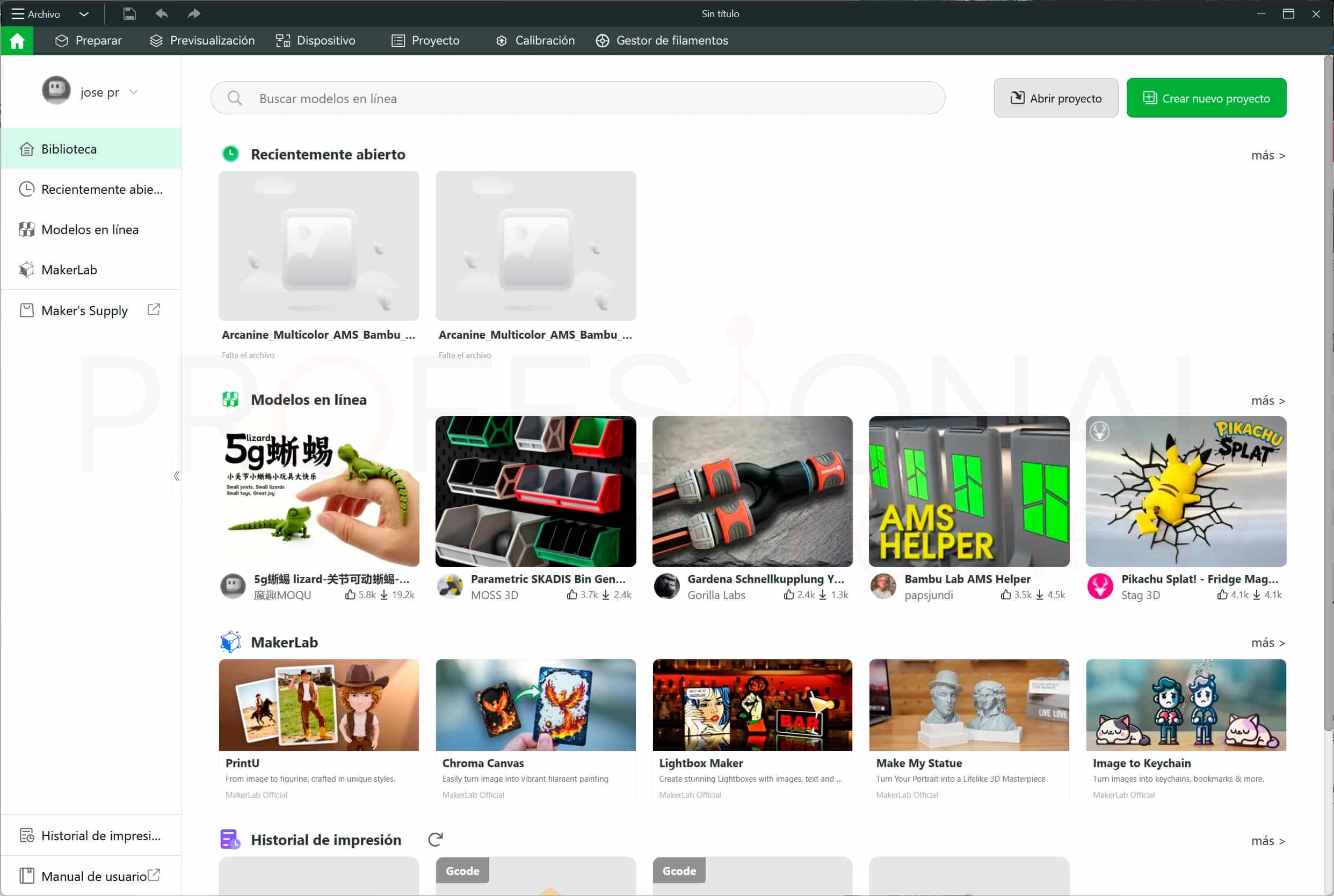Open the Dispositivo tab

(315, 41)
